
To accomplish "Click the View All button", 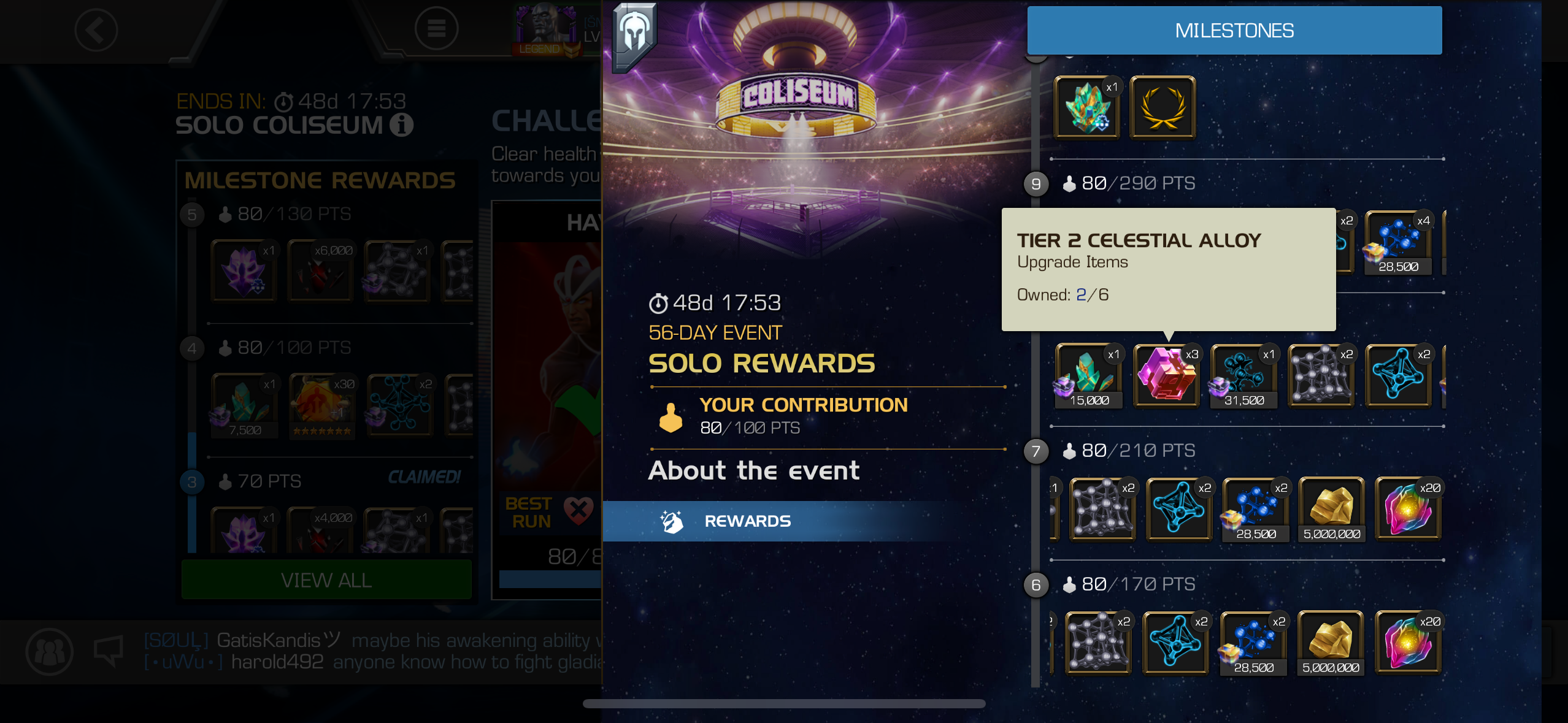I will click(326, 580).
